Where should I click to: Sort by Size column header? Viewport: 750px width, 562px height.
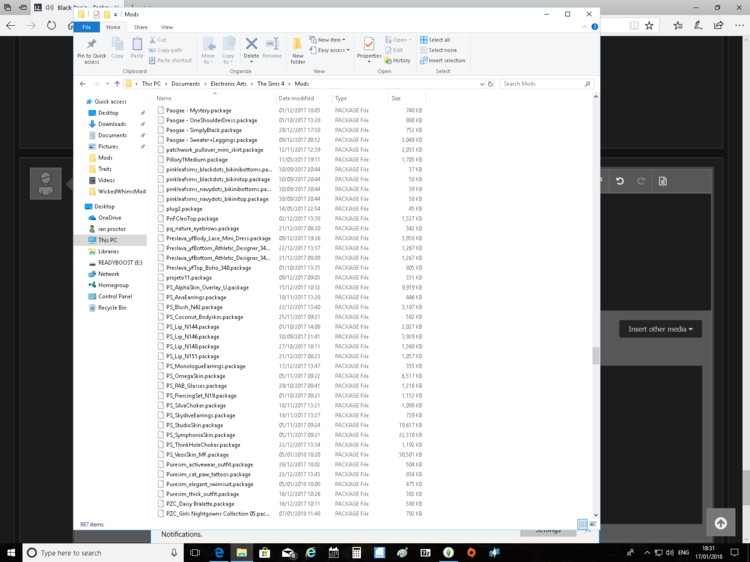coord(407,98)
